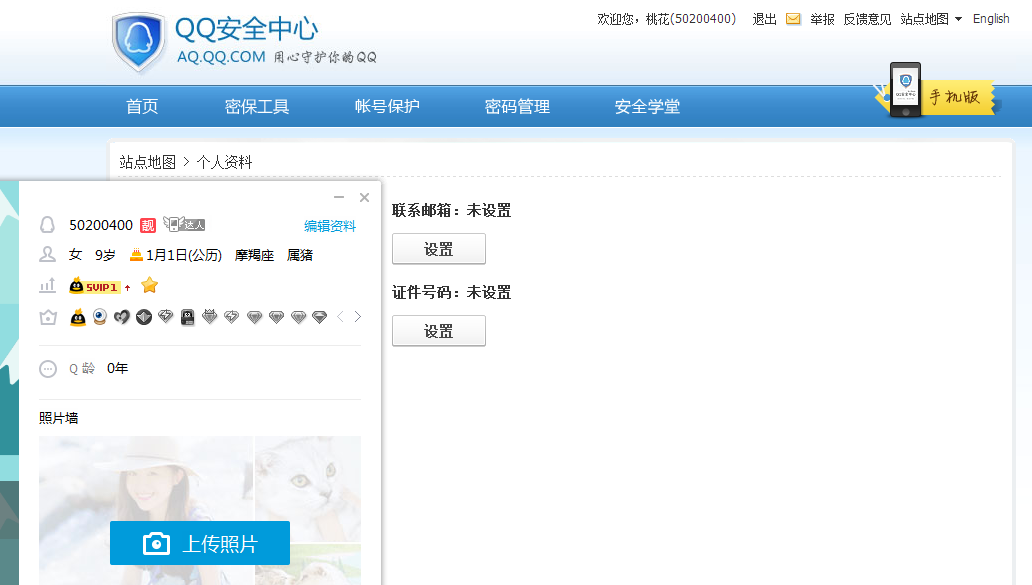Click the 退出 logout link

[x=764, y=19]
